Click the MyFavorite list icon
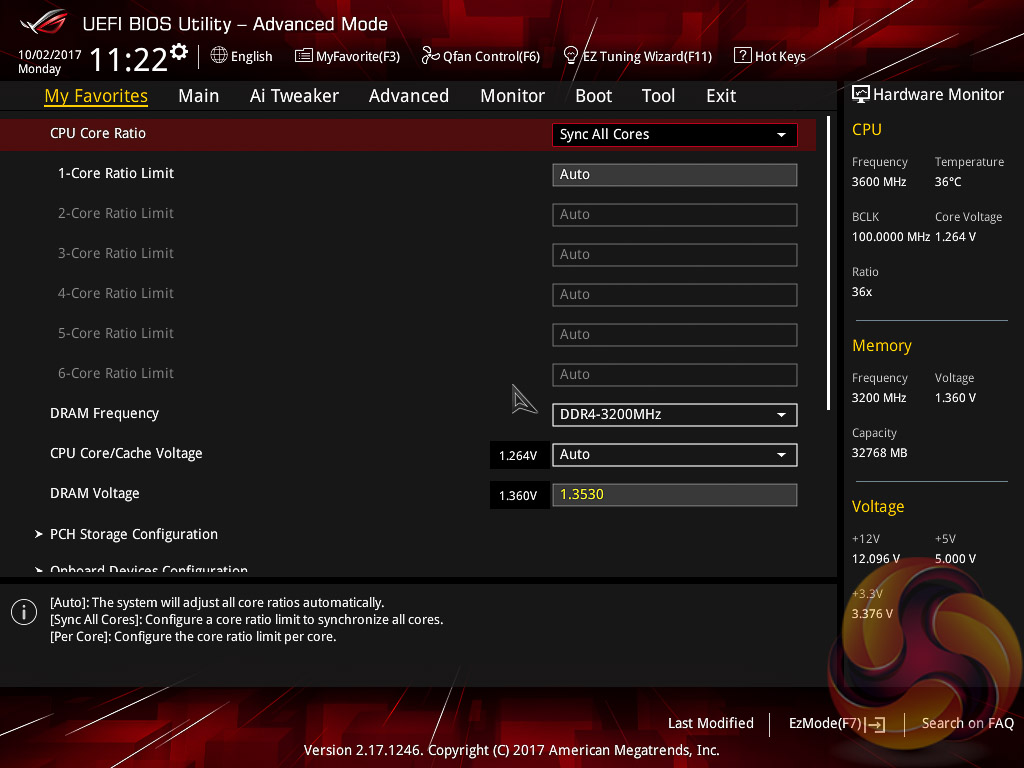Screen dimensions: 1024x768 [303, 56]
